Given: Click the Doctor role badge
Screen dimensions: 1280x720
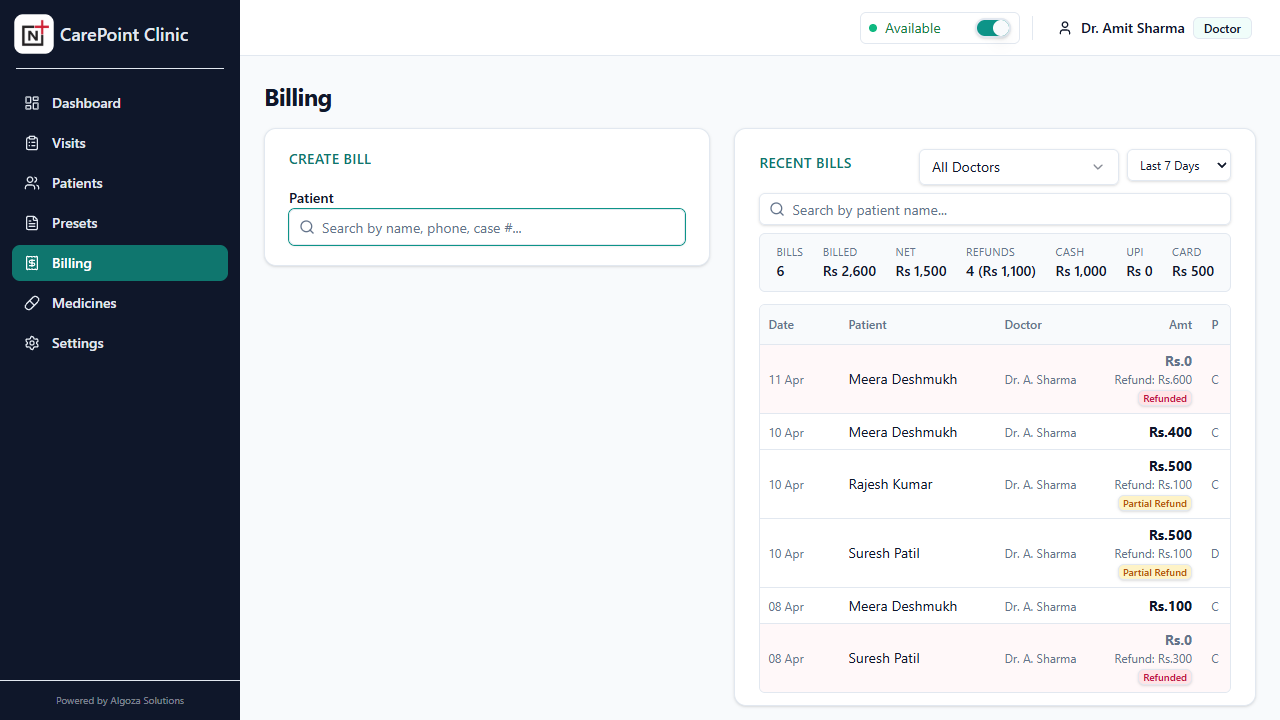Looking at the screenshot, I should (x=1222, y=28).
